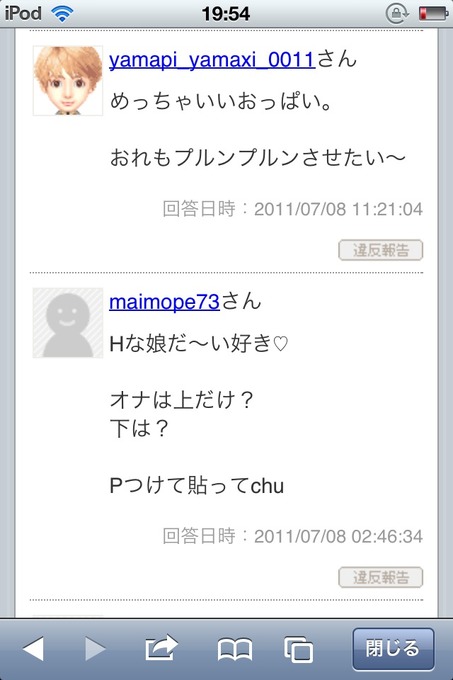
Task: Tap the rotation lock status icon
Action: click(397, 13)
